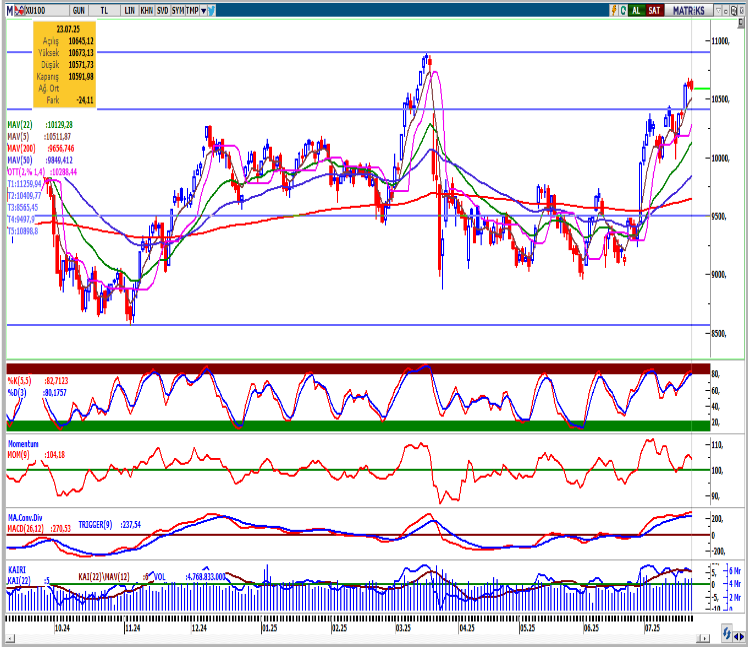Click the KAIRI indicator title
The width and height of the screenshot is (748, 647).
pyautogui.click(x=17, y=570)
